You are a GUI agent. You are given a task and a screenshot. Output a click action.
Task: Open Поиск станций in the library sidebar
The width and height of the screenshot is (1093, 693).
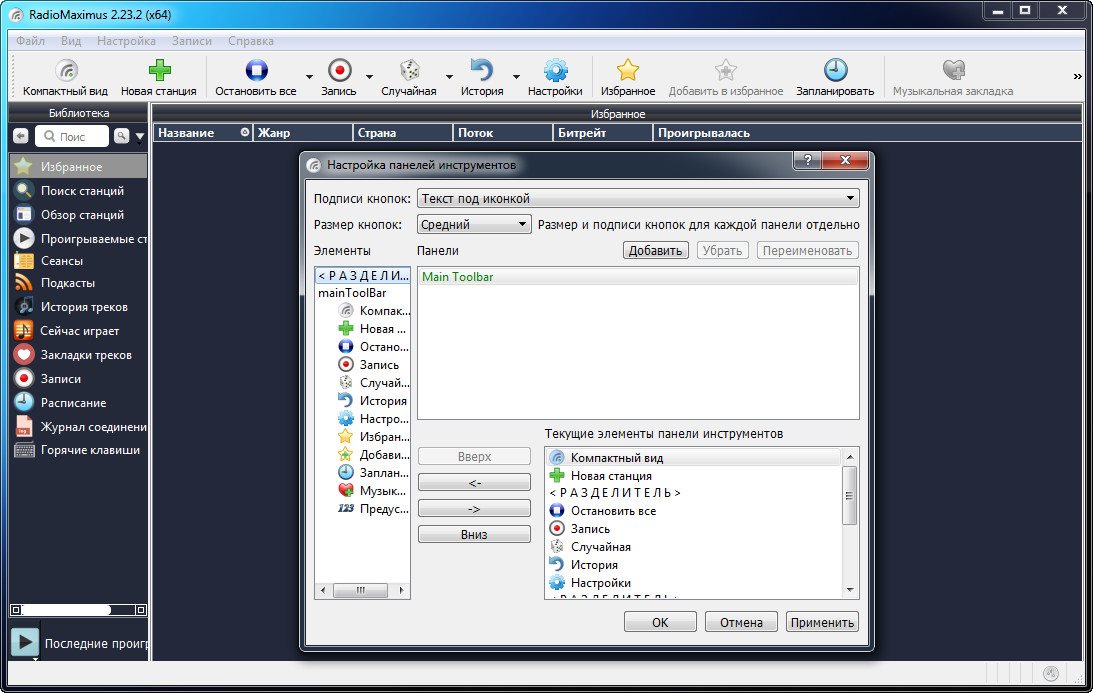tap(78, 190)
